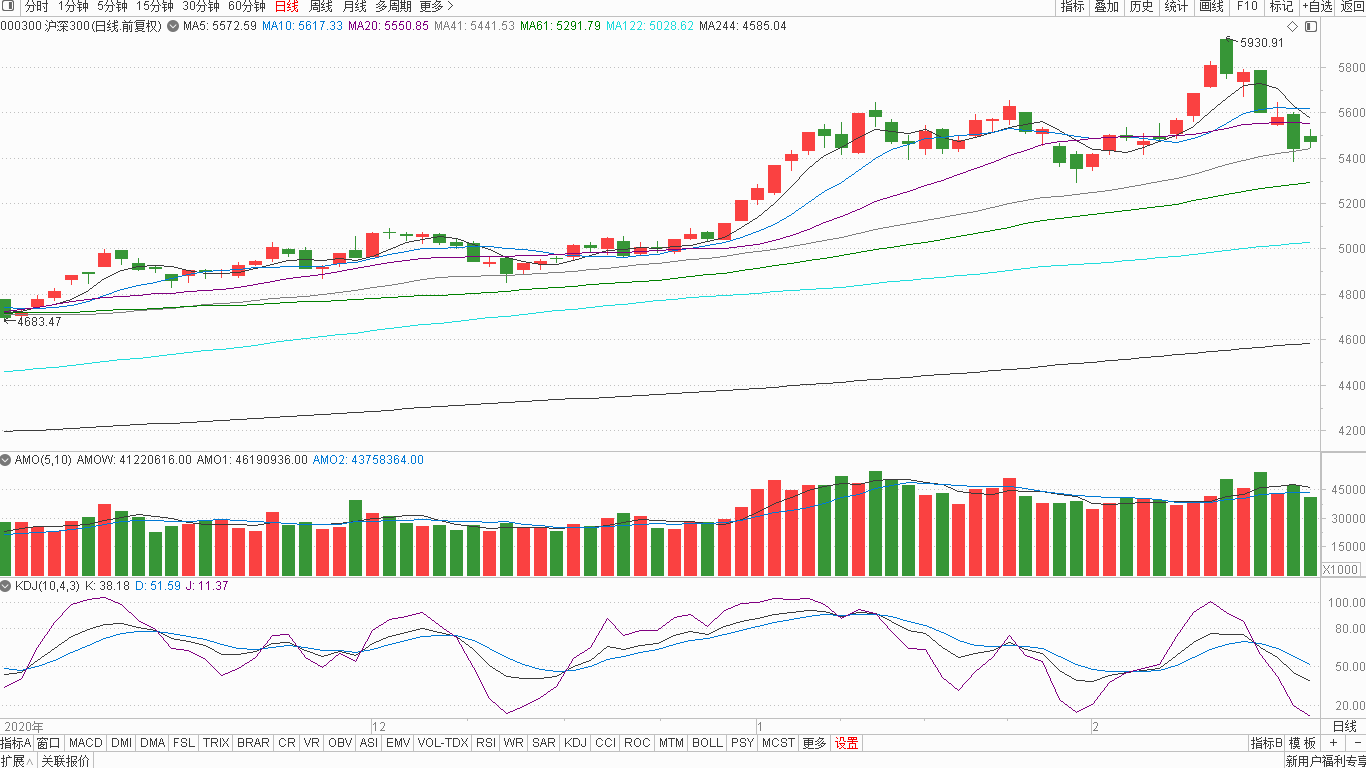1366x768 pixels.
Task: Expand the AMO indicator dropdown arrow
Action: (x=7, y=460)
